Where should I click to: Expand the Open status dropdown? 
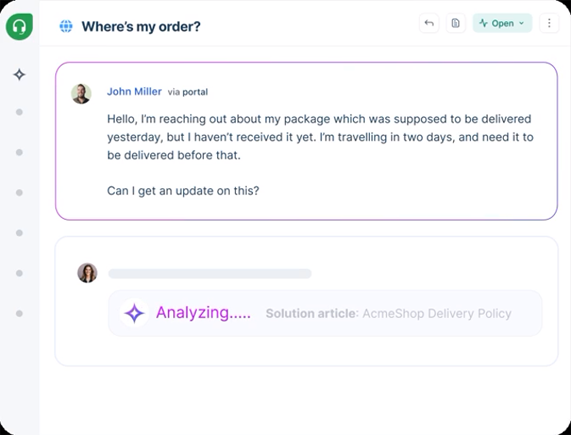coord(502,23)
